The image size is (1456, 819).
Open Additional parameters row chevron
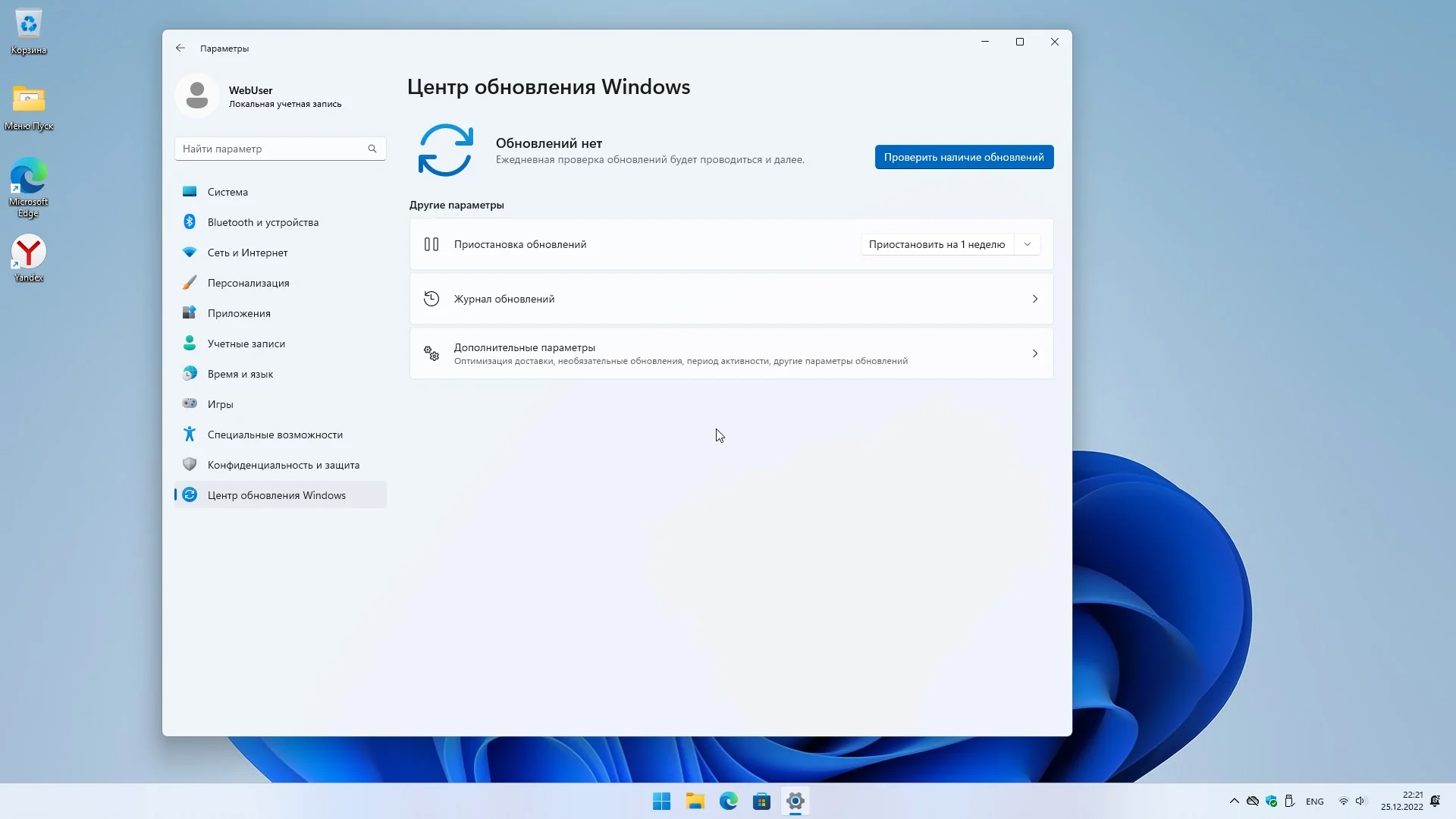1034,353
